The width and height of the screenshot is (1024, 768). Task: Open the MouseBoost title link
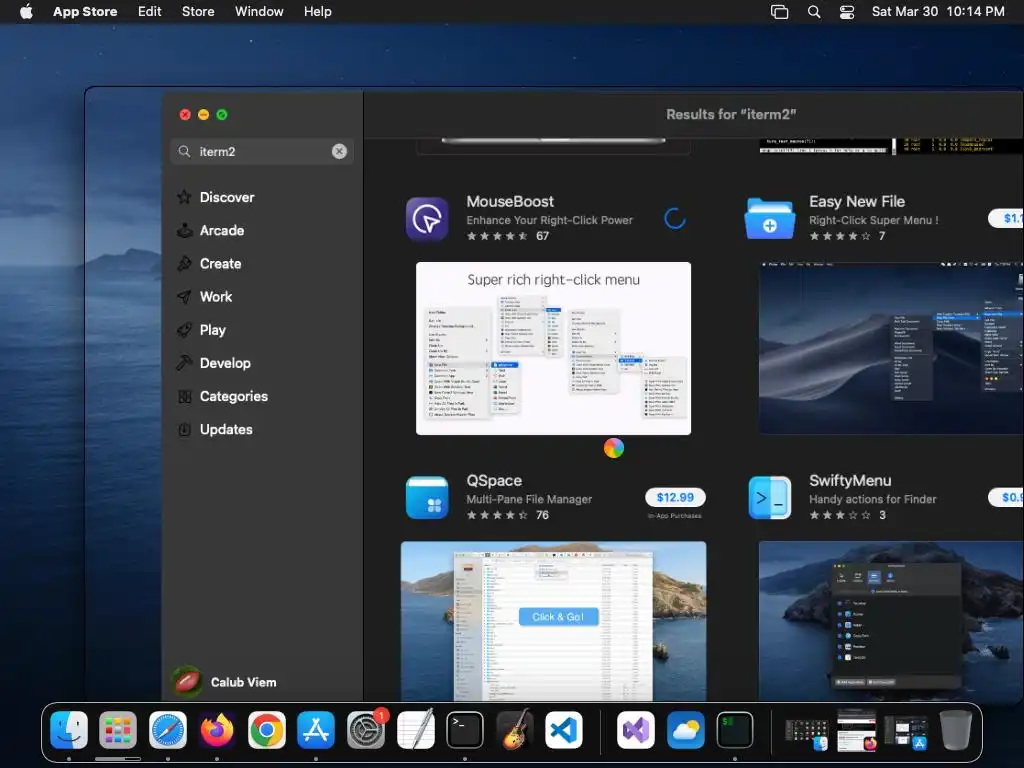(x=510, y=202)
